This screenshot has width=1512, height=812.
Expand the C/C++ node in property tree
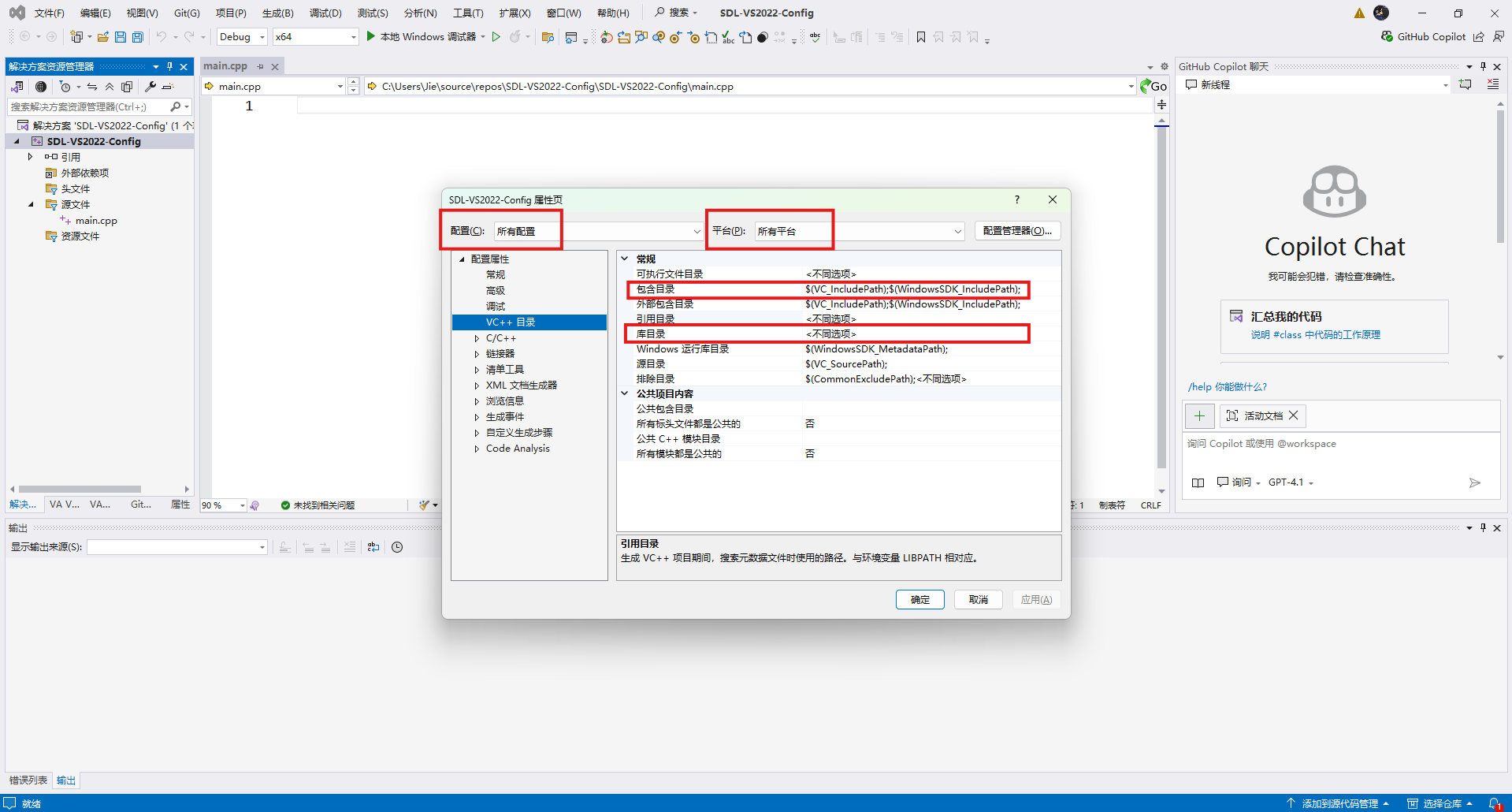pos(477,337)
